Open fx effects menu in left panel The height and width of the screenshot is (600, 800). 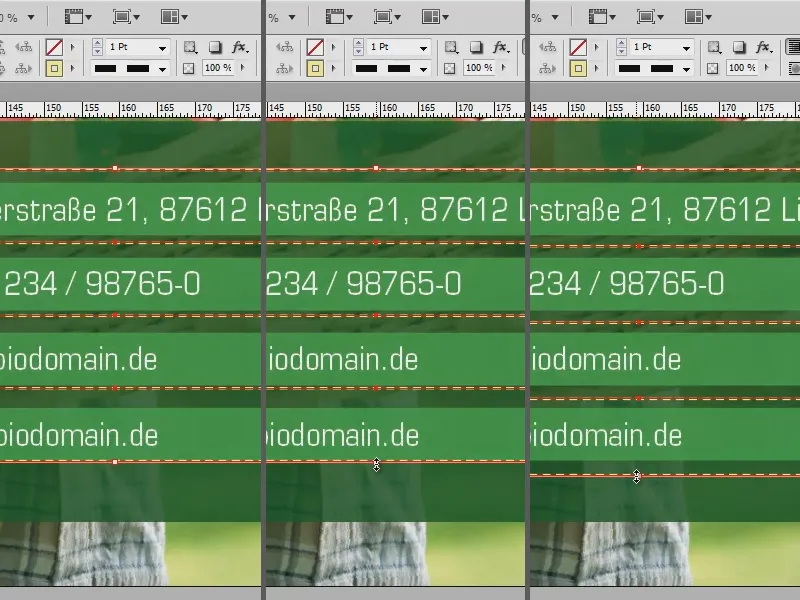click(239, 47)
